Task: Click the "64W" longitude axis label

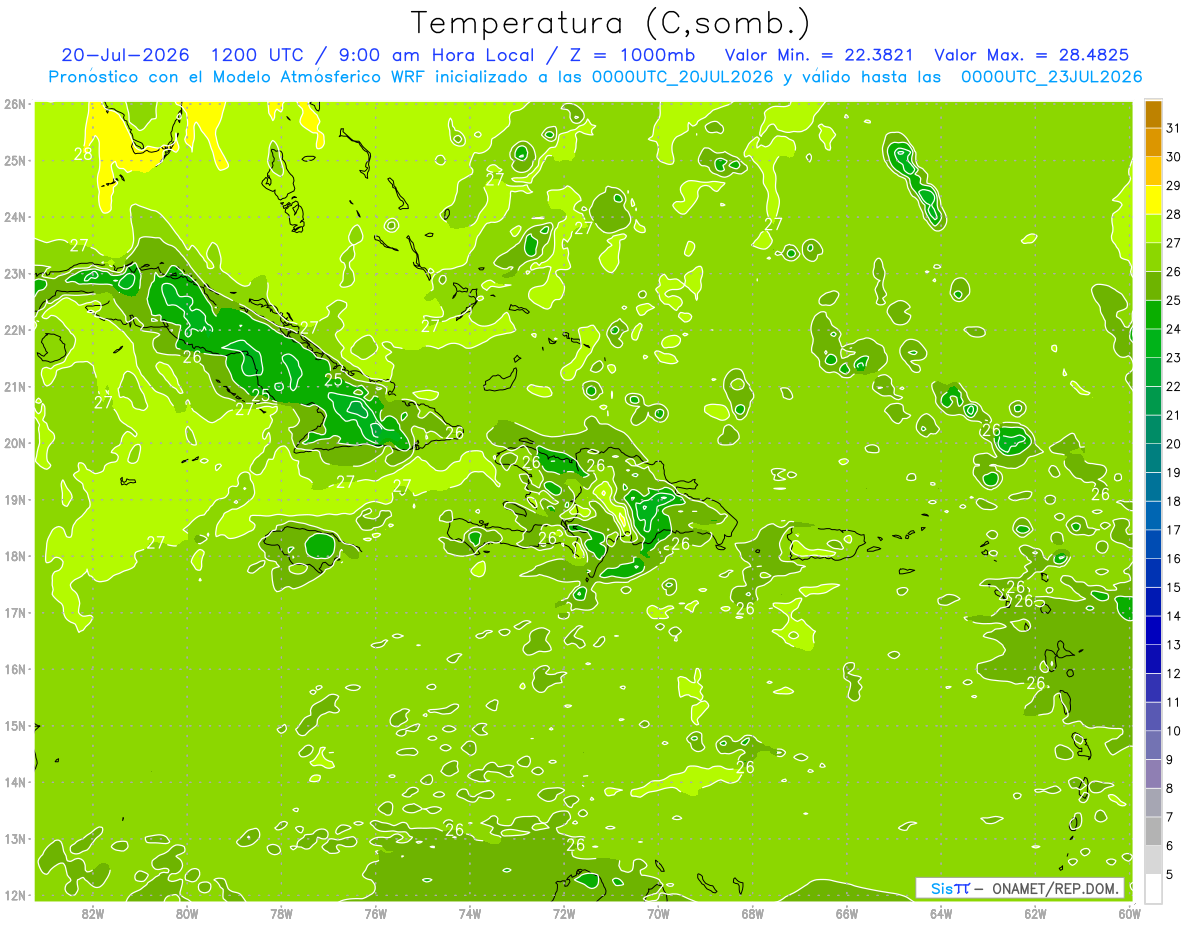Action: 941,912
